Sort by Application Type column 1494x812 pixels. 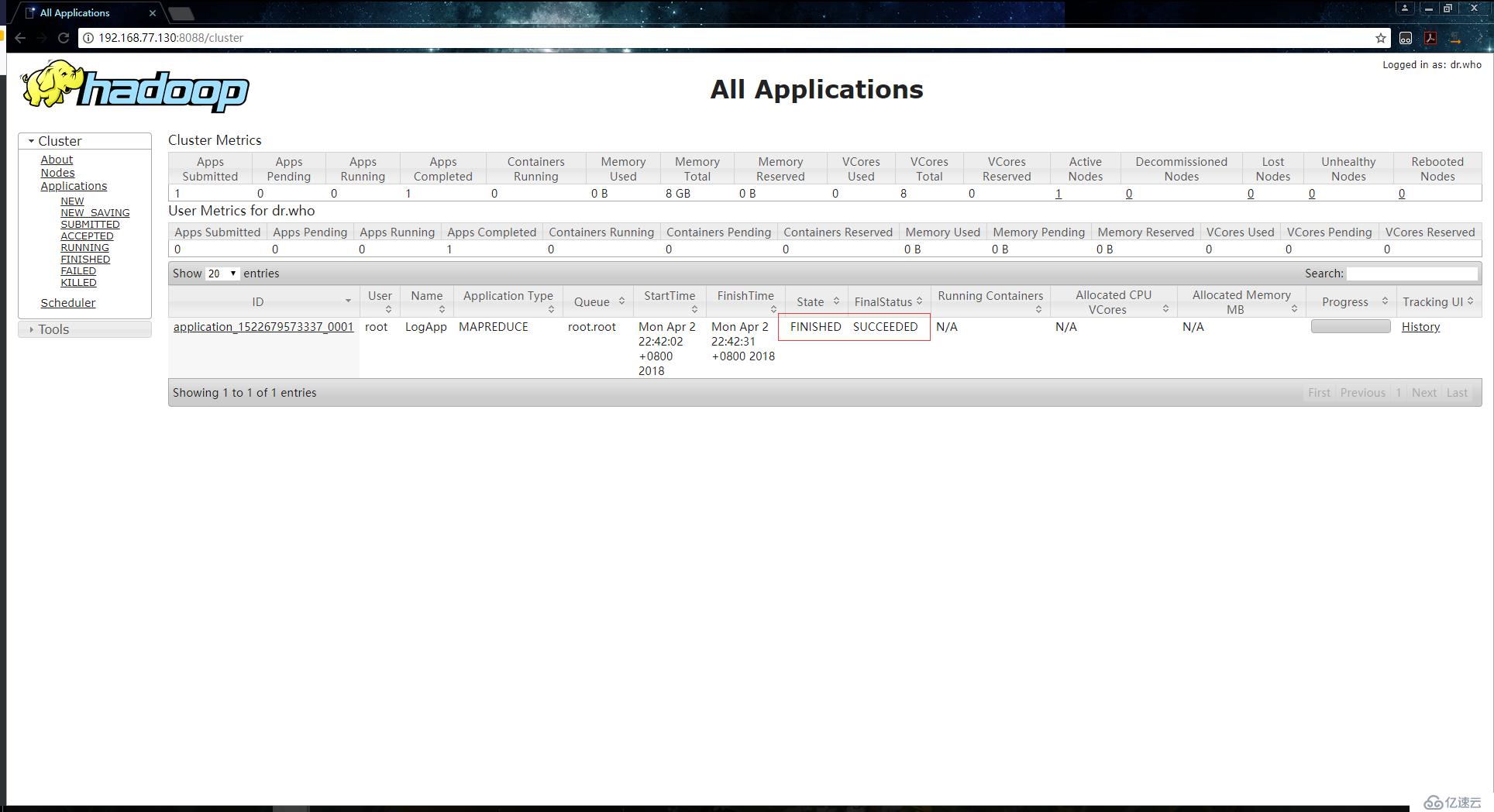508,302
